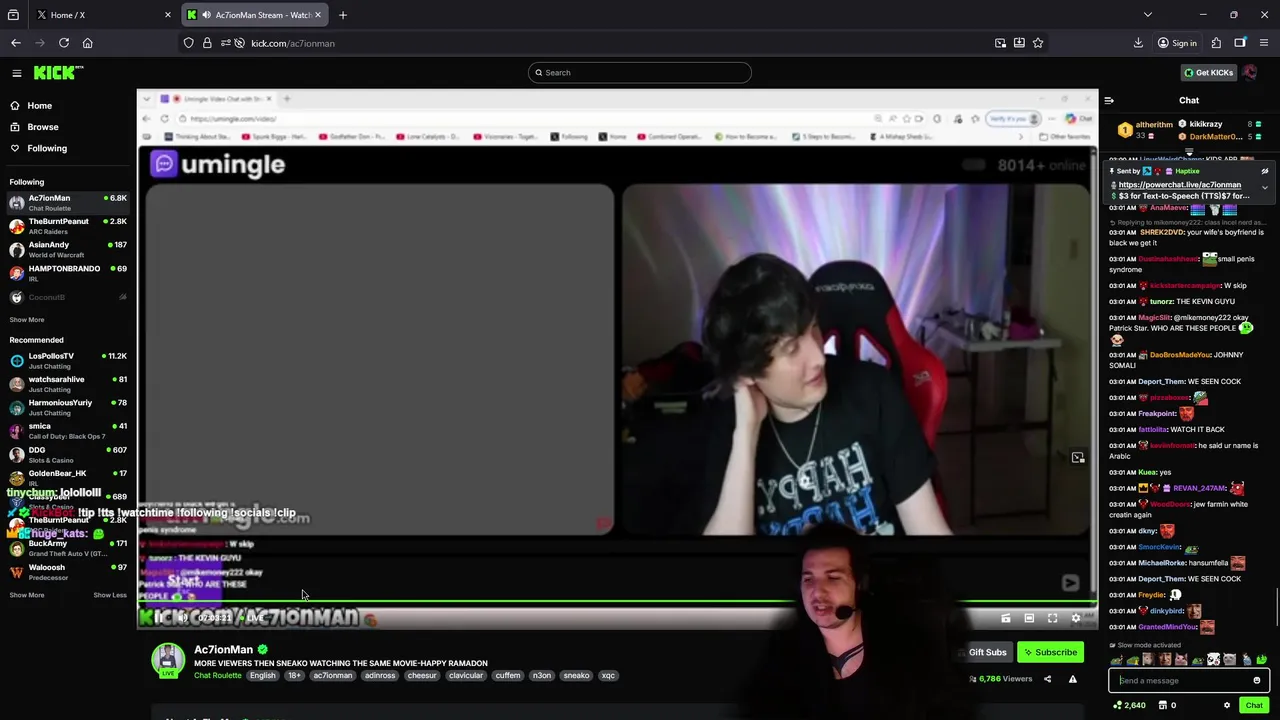
Task: Click Chat Roulette category link
Action: point(218,675)
